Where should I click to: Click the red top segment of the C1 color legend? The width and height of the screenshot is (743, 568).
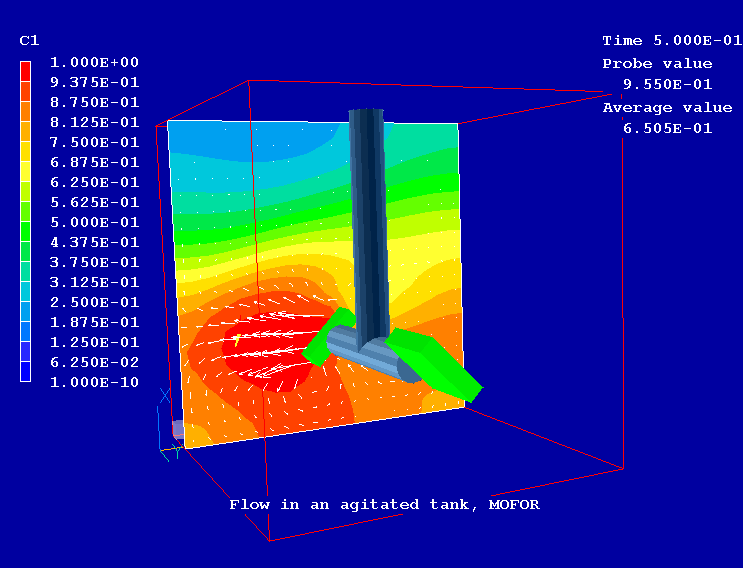tap(26, 72)
